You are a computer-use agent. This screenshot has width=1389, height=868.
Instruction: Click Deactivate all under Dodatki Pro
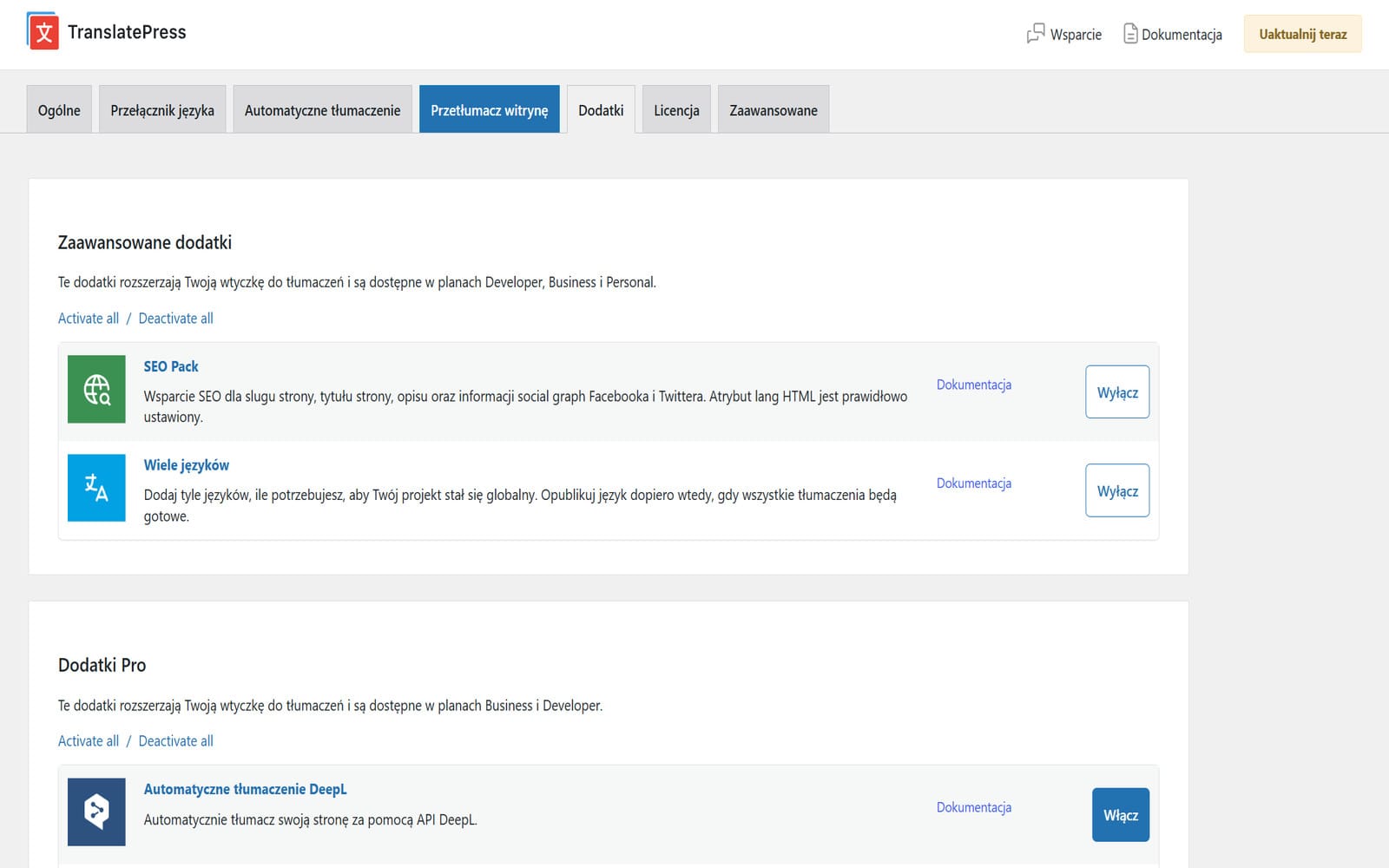pos(175,741)
